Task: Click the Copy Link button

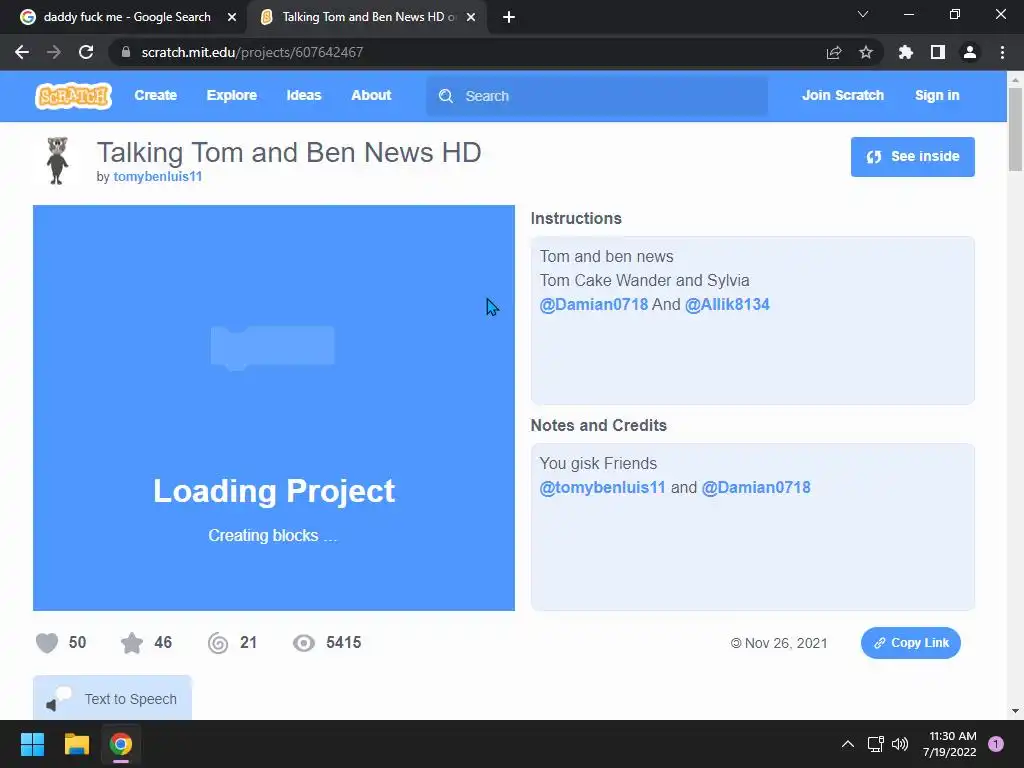Action: 910,643
